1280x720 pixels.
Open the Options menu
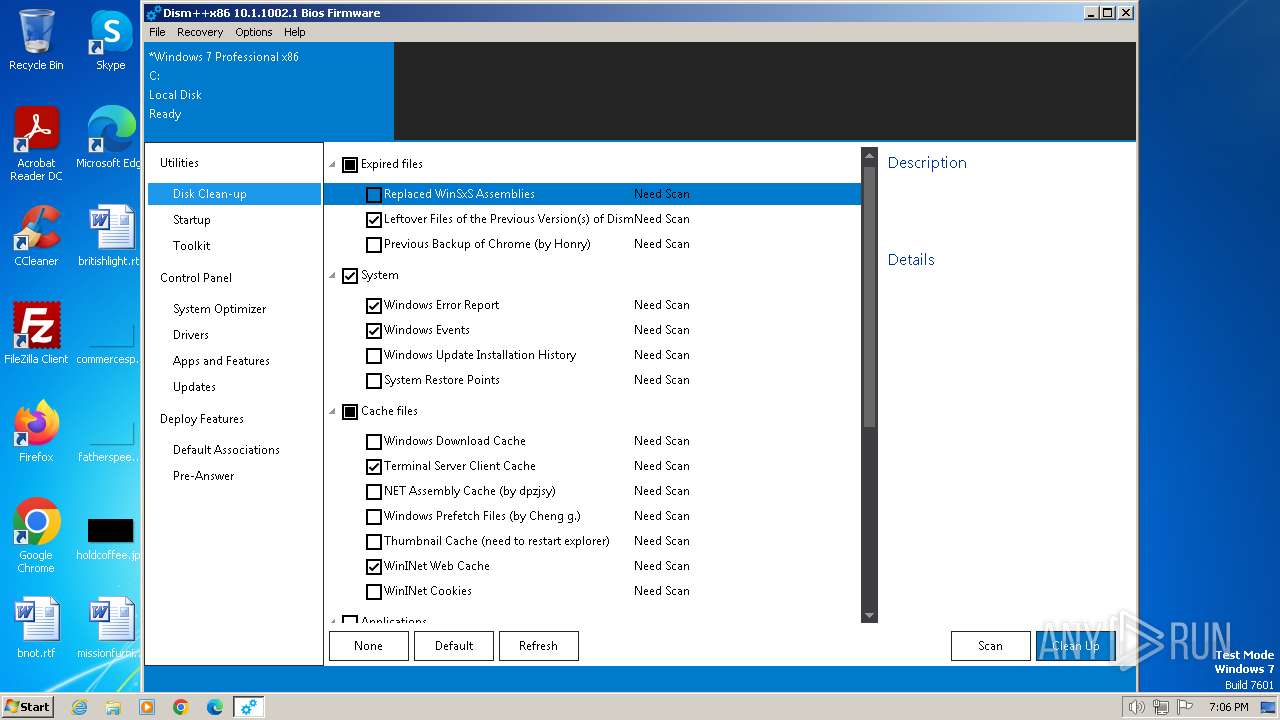[x=254, y=32]
